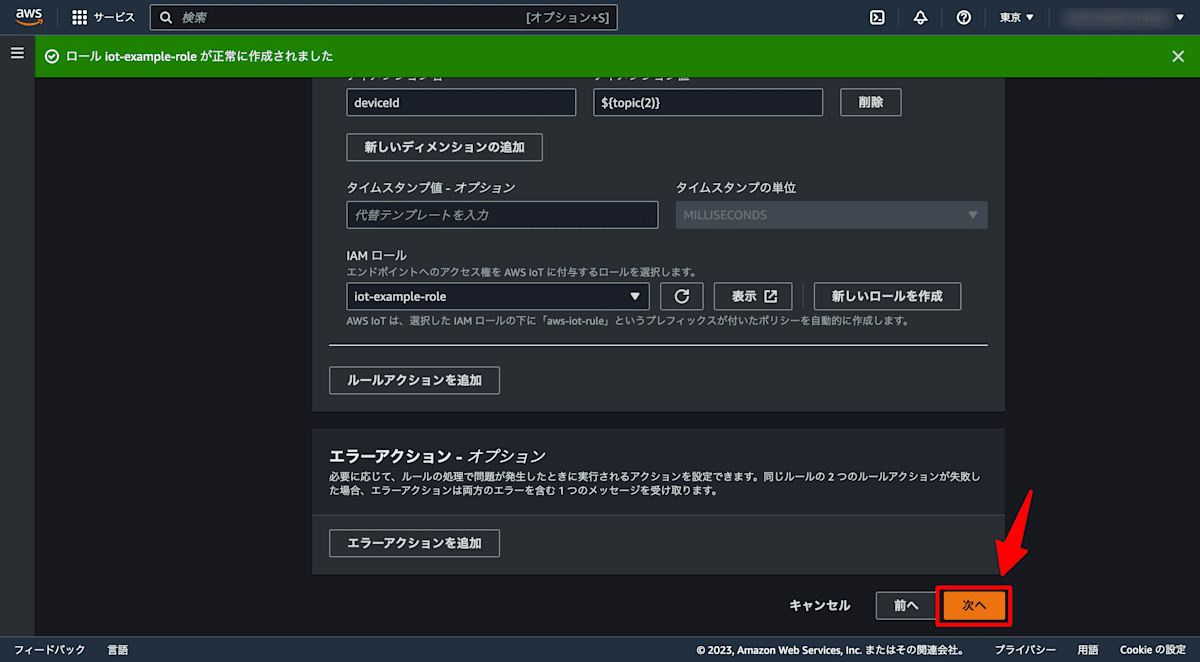Click the ${topic(2)} dimension value field
This screenshot has width=1200, height=662.
point(708,102)
